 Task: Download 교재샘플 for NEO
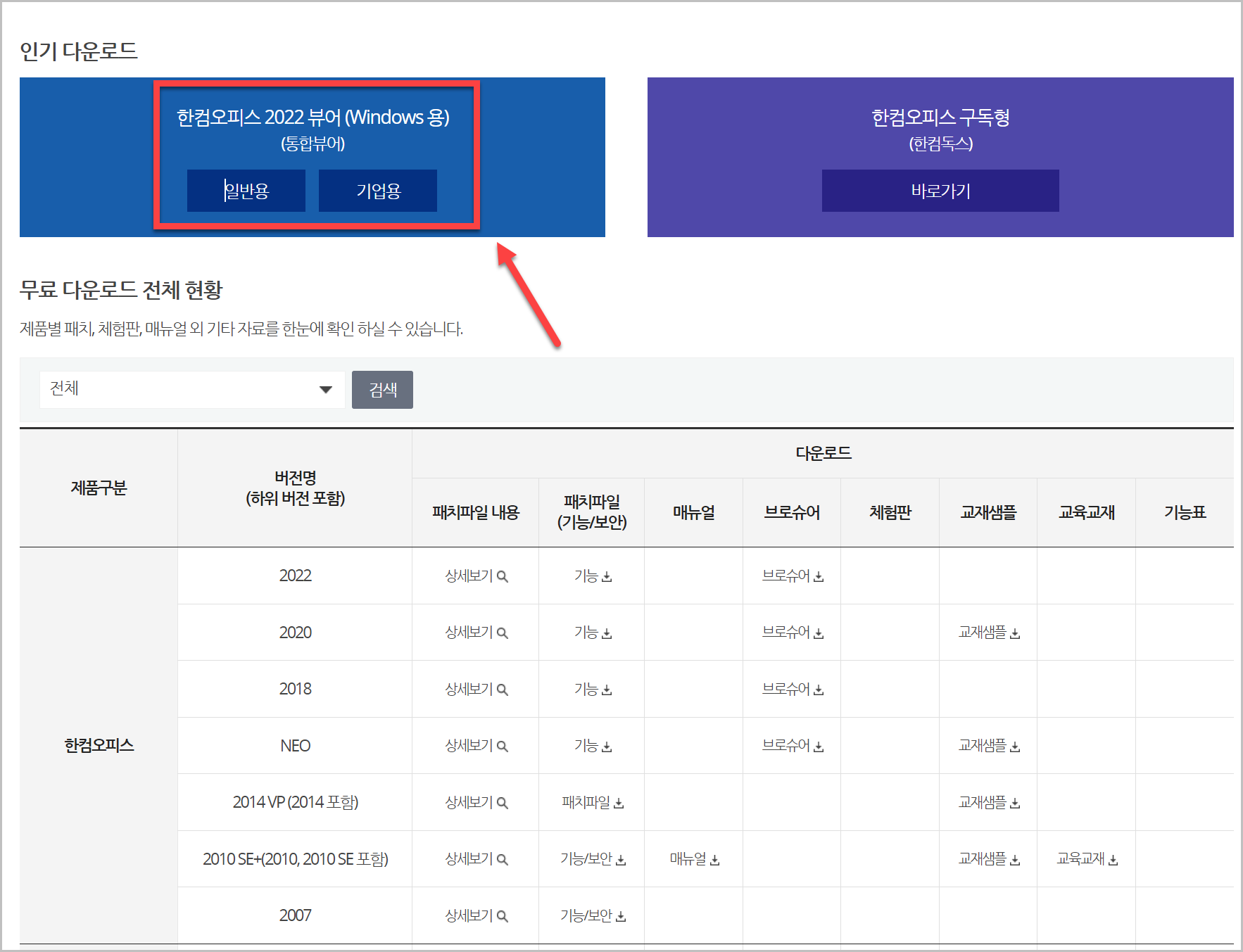pyautogui.click(x=989, y=746)
